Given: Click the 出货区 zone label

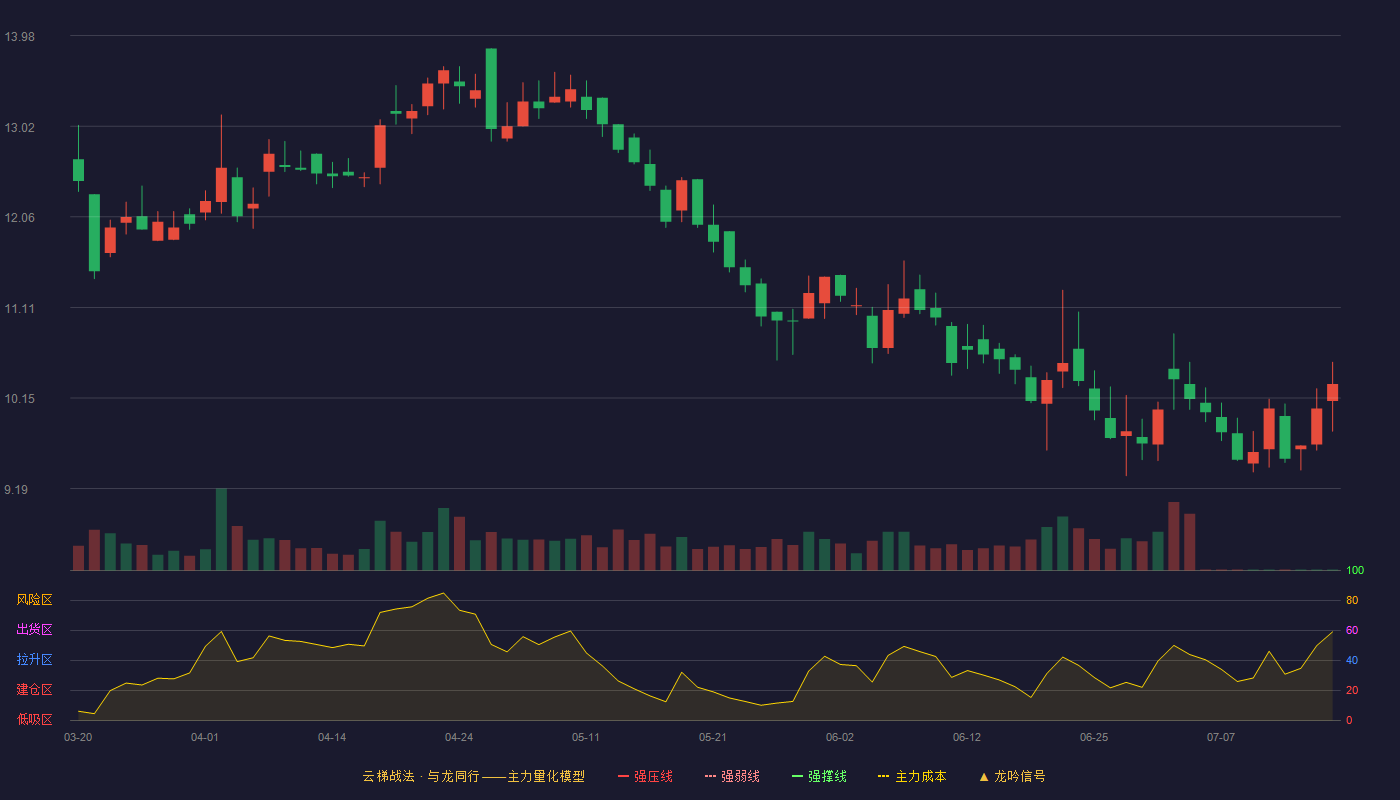Looking at the screenshot, I should (x=34, y=630).
